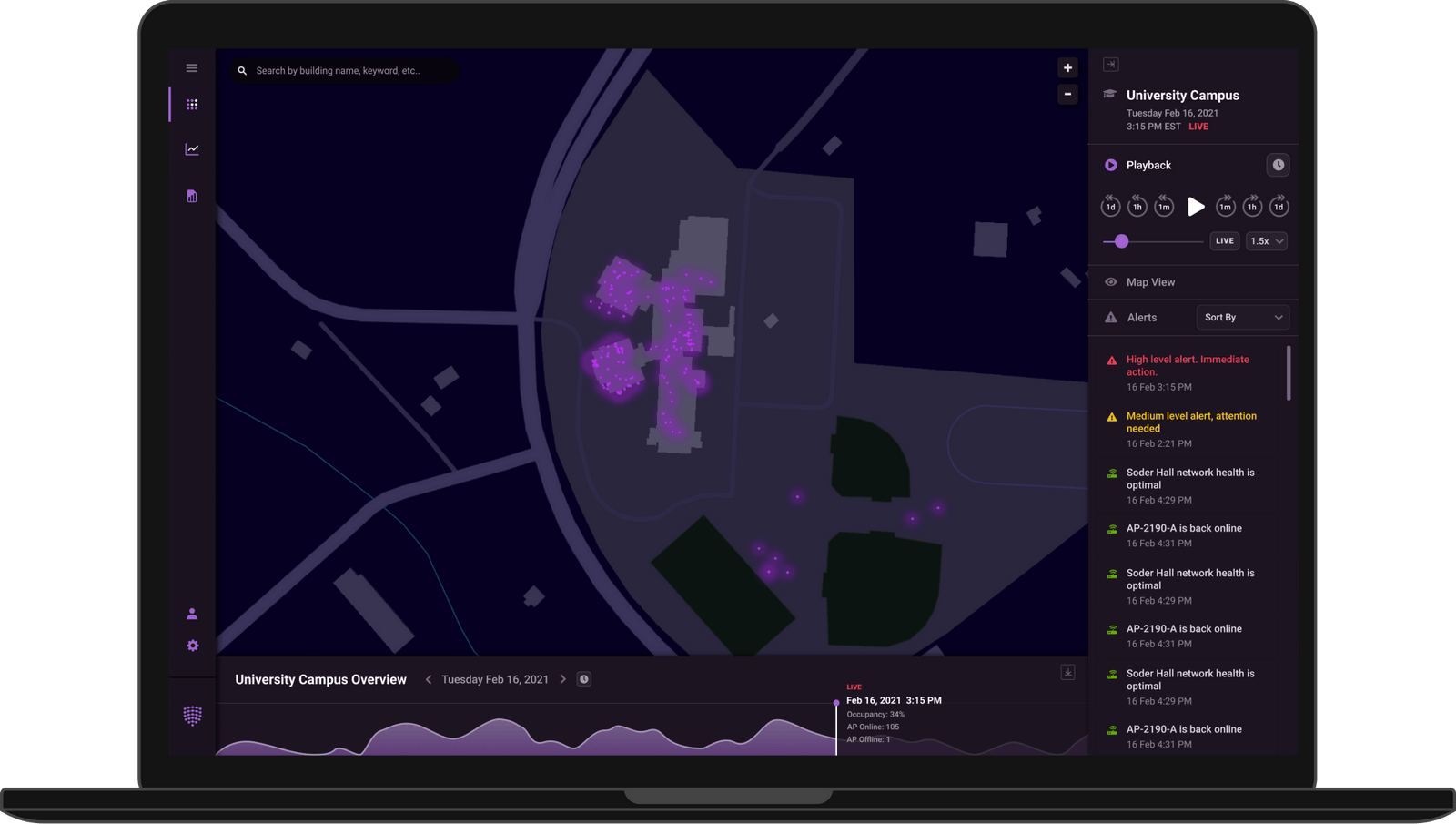
Task: Open the dashboard grid view in the sidebar
Action: click(191, 104)
